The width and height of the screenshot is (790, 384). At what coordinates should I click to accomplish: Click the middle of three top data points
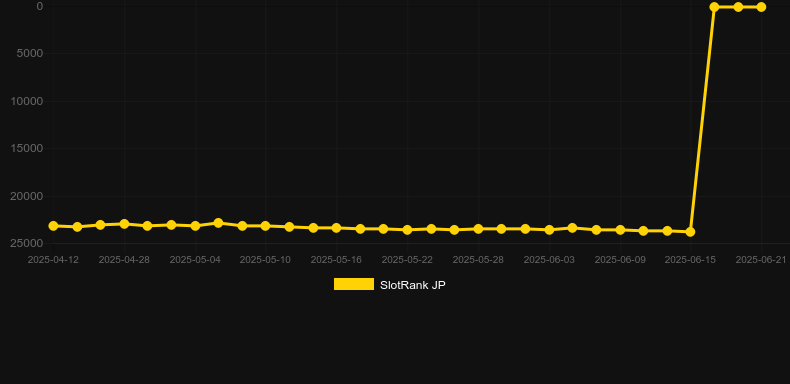point(738,7)
